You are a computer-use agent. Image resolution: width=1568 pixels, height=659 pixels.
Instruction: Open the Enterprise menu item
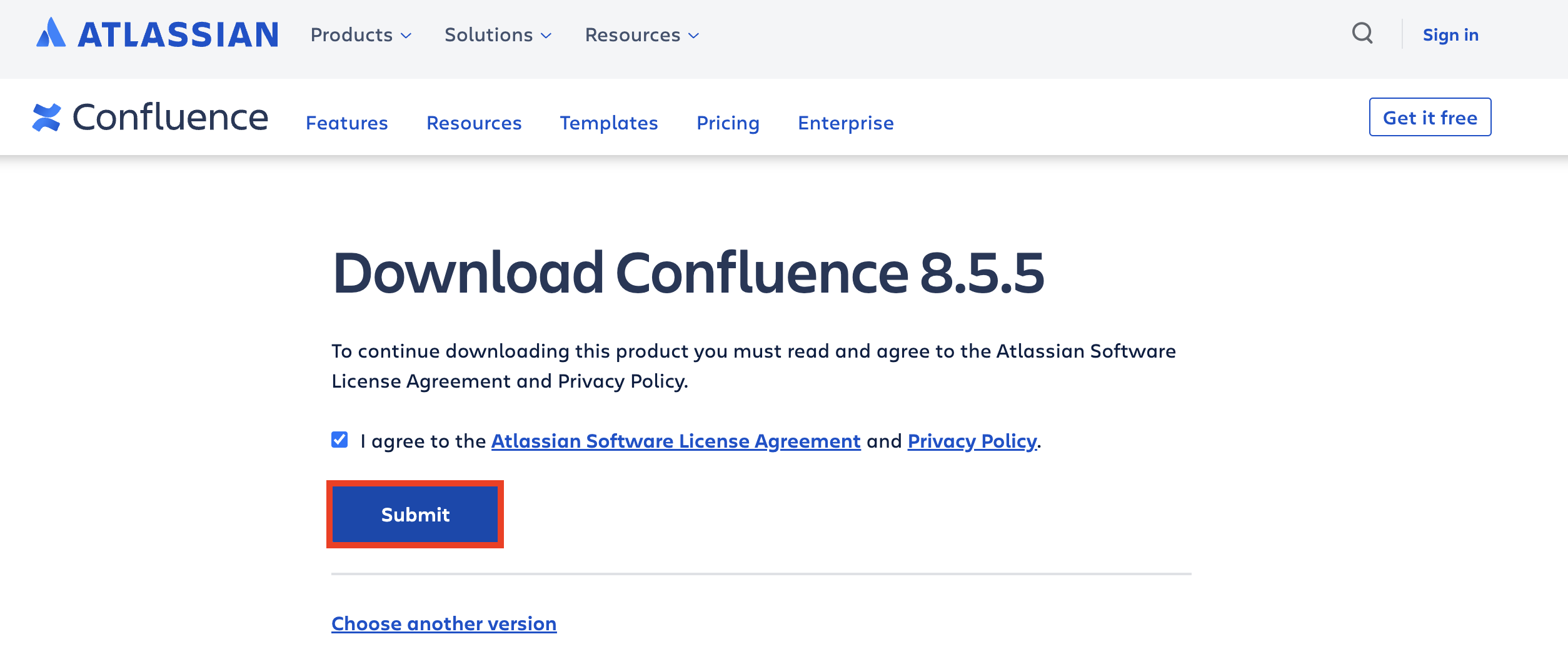pos(845,123)
